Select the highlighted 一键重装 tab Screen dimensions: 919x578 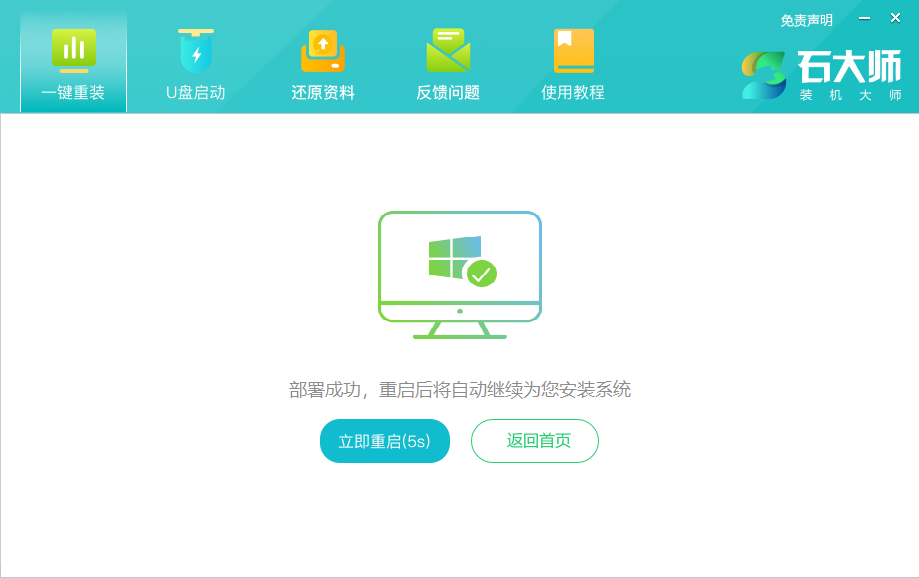click(72, 63)
